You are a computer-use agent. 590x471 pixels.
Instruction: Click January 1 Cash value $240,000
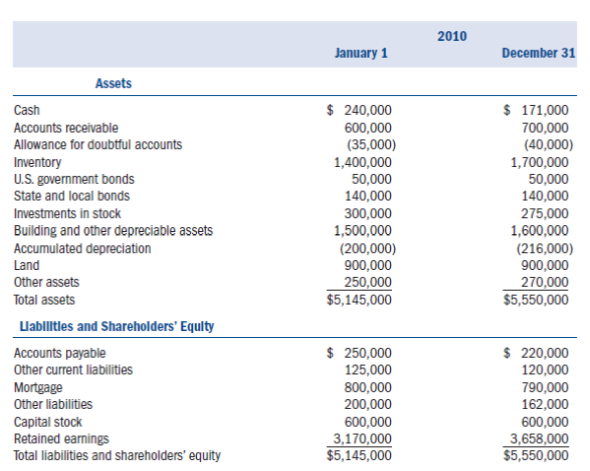tap(359, 110)
